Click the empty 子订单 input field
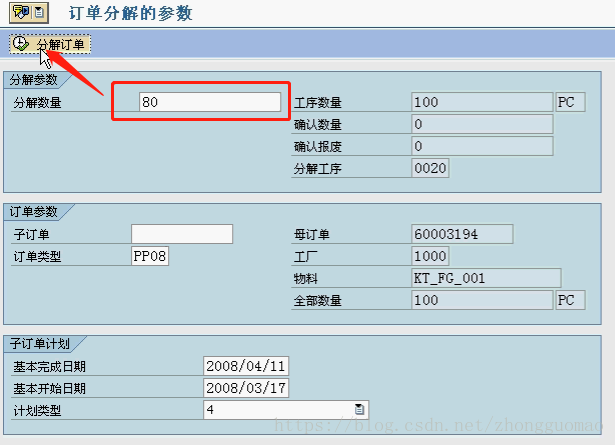The width and height of the screenshot is (615, 445). 182,234
